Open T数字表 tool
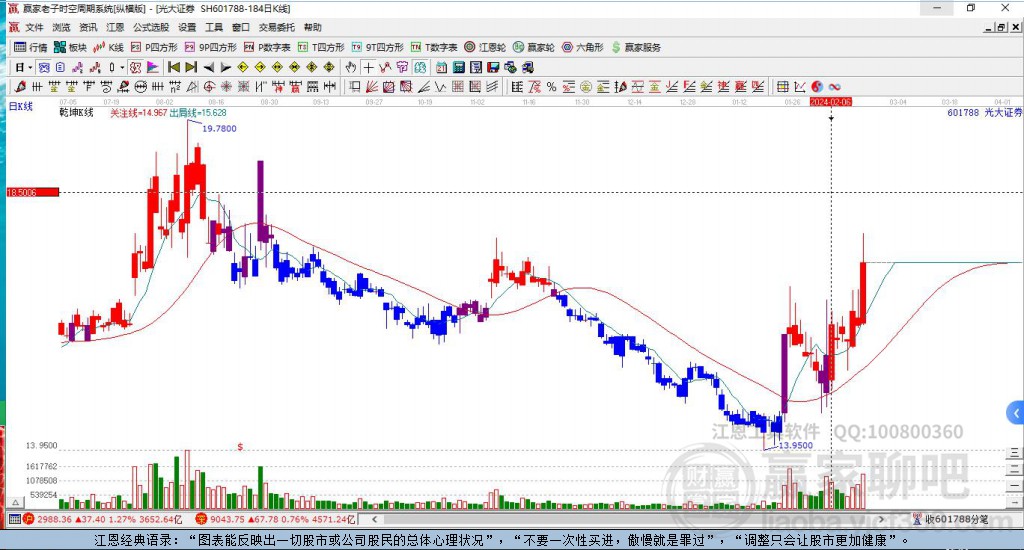Screen dimensions: 1024x550 (x=434, y=47)
